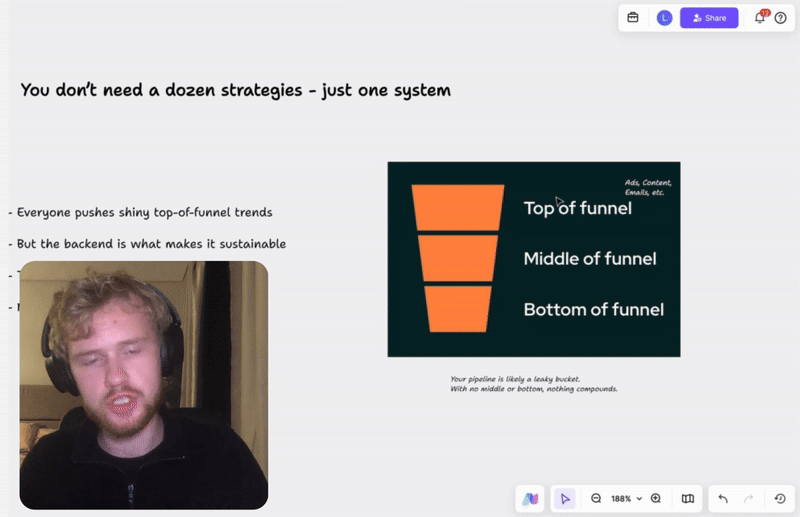Toggle the minimap panel icon

pos(688,498)
